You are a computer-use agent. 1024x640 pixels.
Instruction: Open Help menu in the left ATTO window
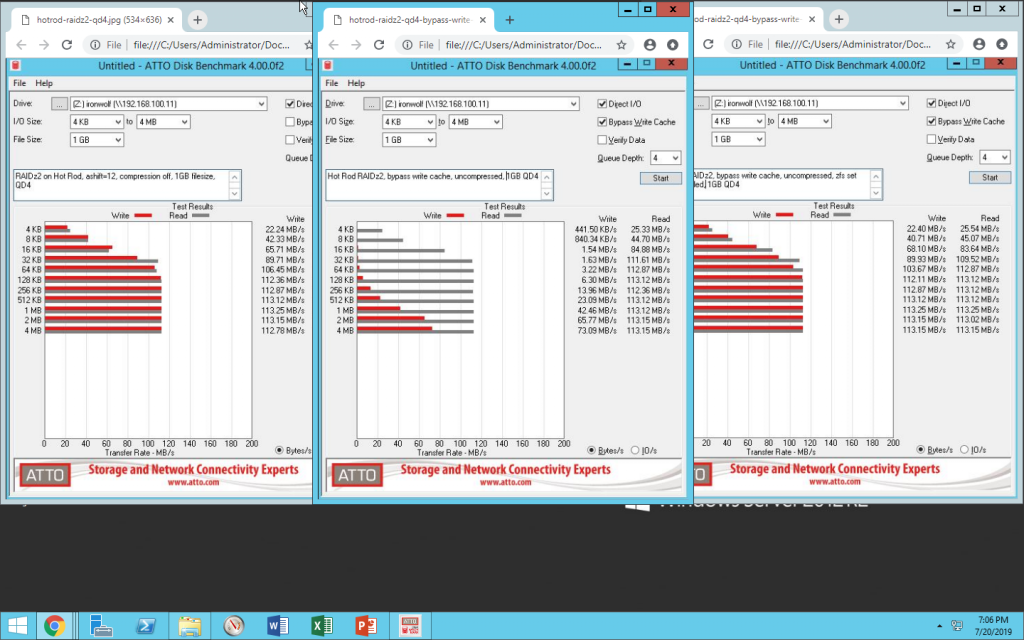pyautogui.click(x=44, y=83)
